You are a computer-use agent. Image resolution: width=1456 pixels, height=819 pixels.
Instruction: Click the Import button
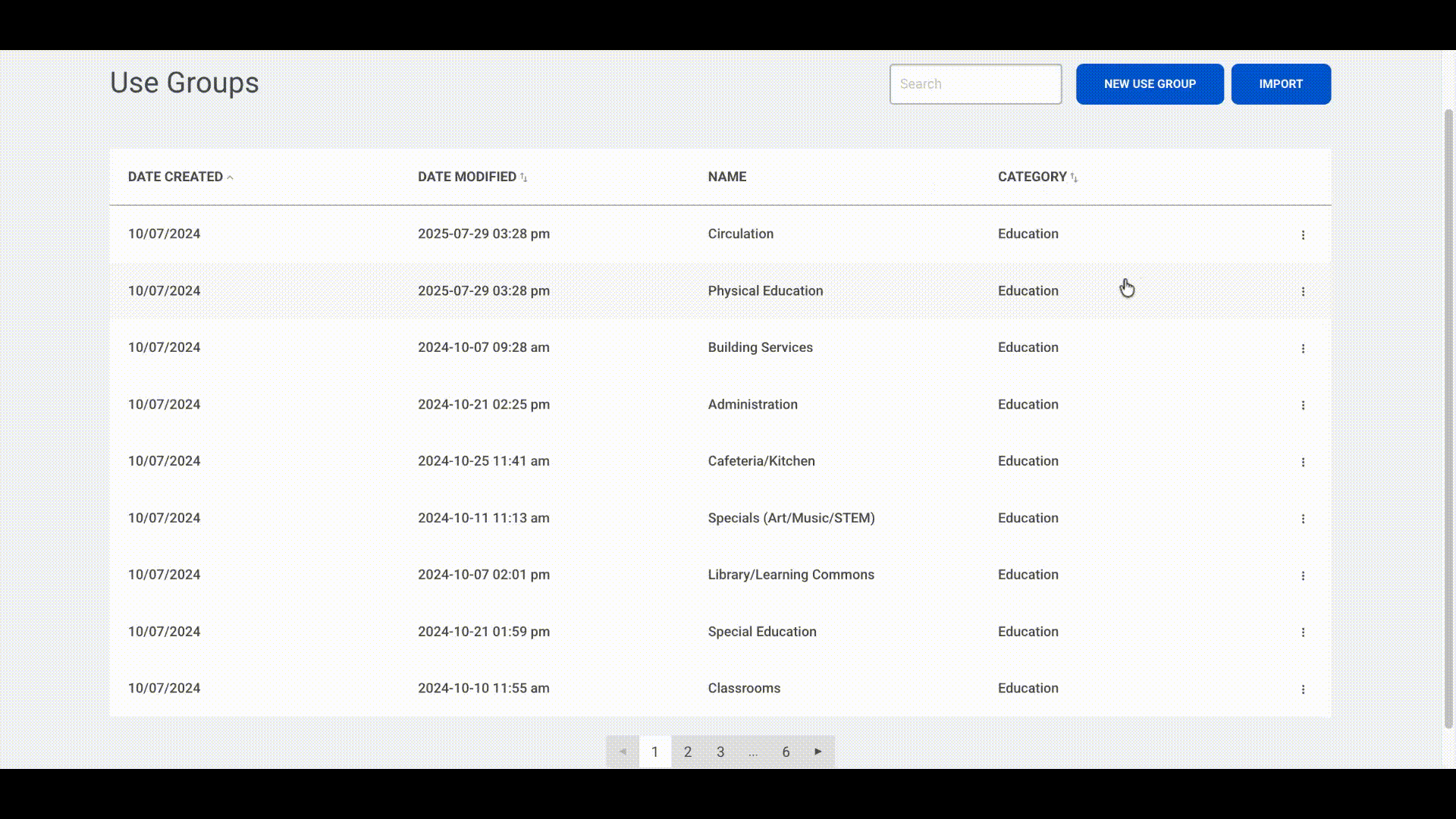[1281, 84]
